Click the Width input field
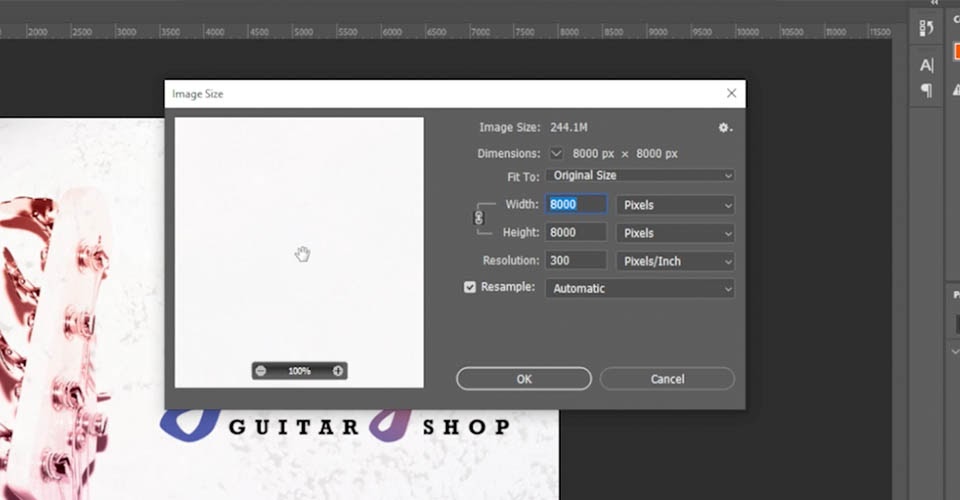 (576, 204)
